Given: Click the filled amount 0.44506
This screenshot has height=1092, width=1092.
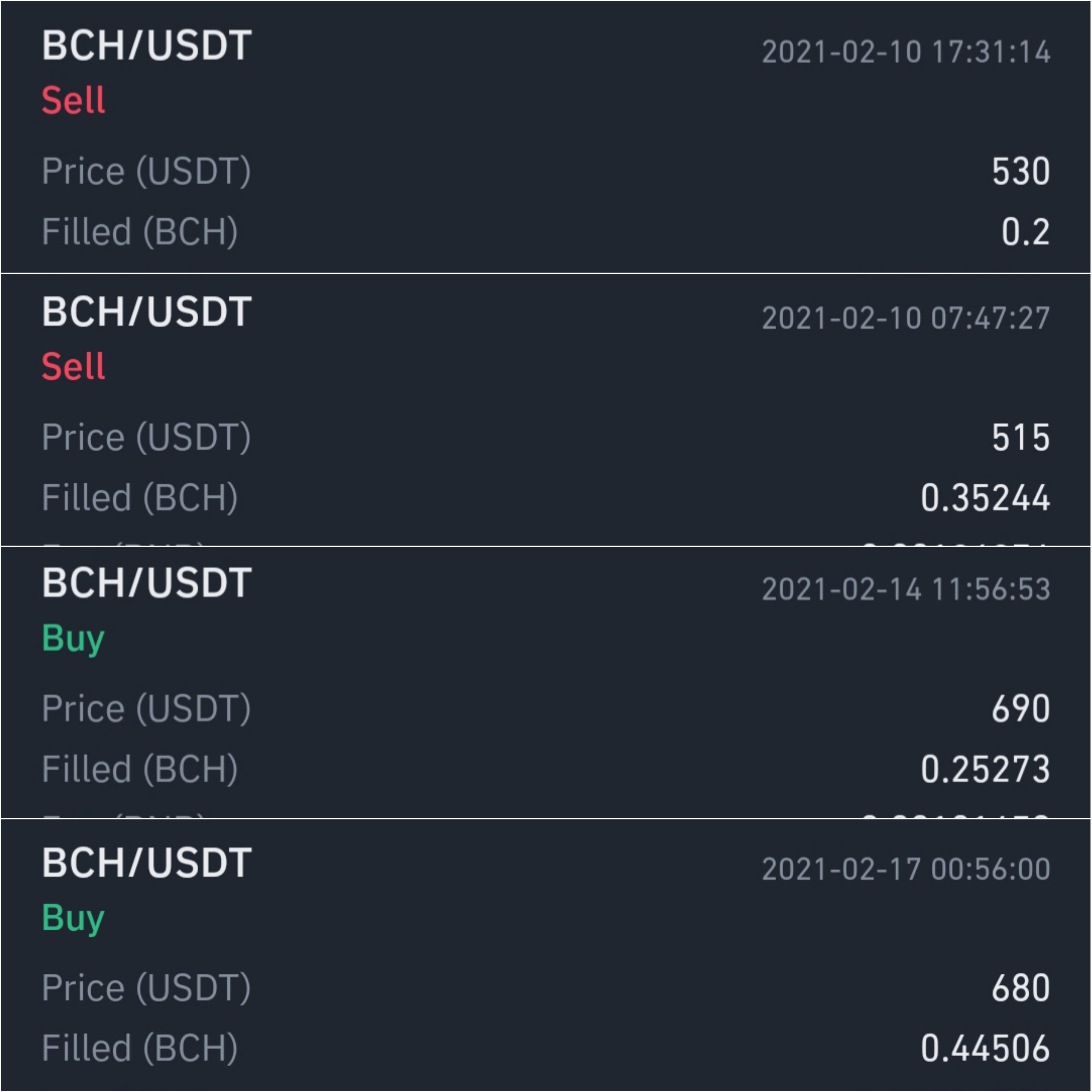Looking at the screenshot, I should [x=985, y=1048].
